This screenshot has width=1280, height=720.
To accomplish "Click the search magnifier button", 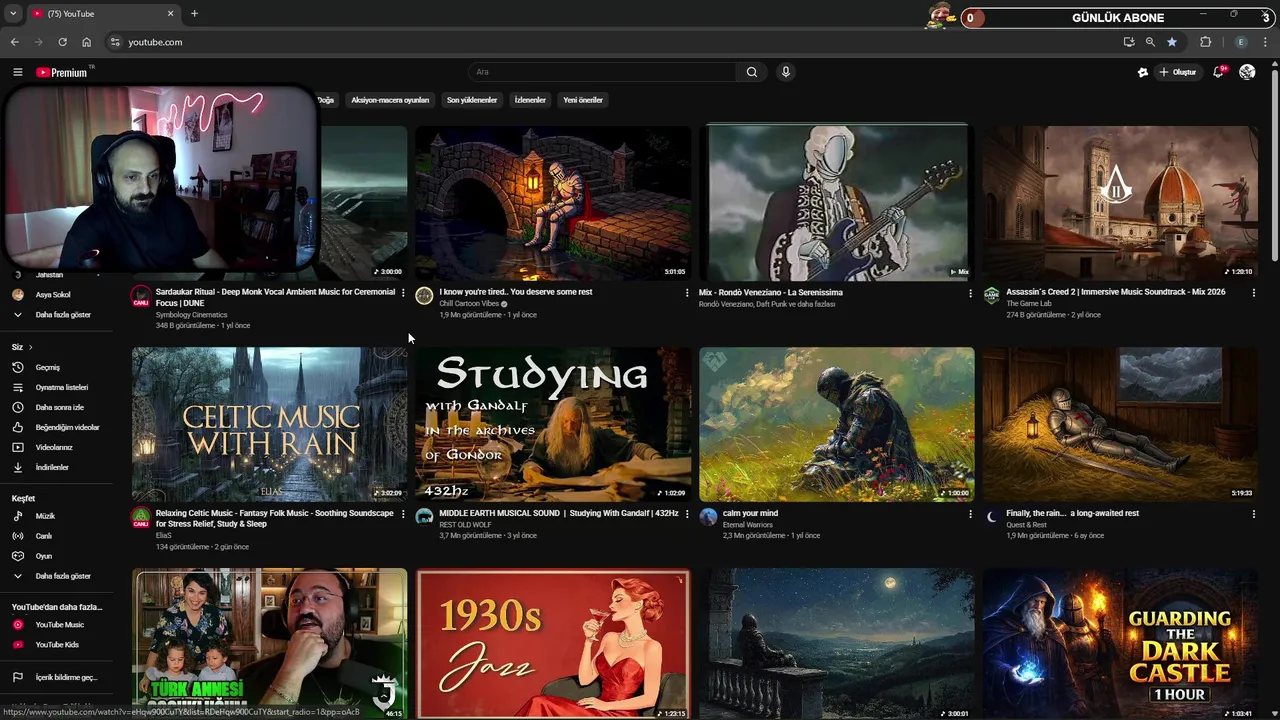I will tap(752, 72).
